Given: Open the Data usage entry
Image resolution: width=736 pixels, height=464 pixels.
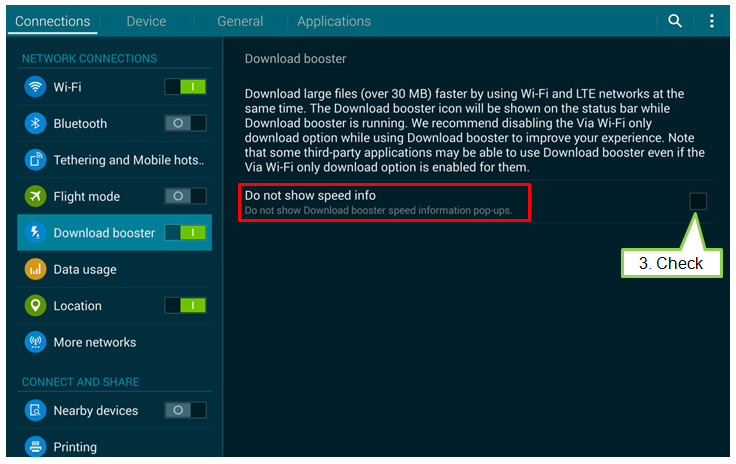Looking at the screenshot, I should 85,270.
